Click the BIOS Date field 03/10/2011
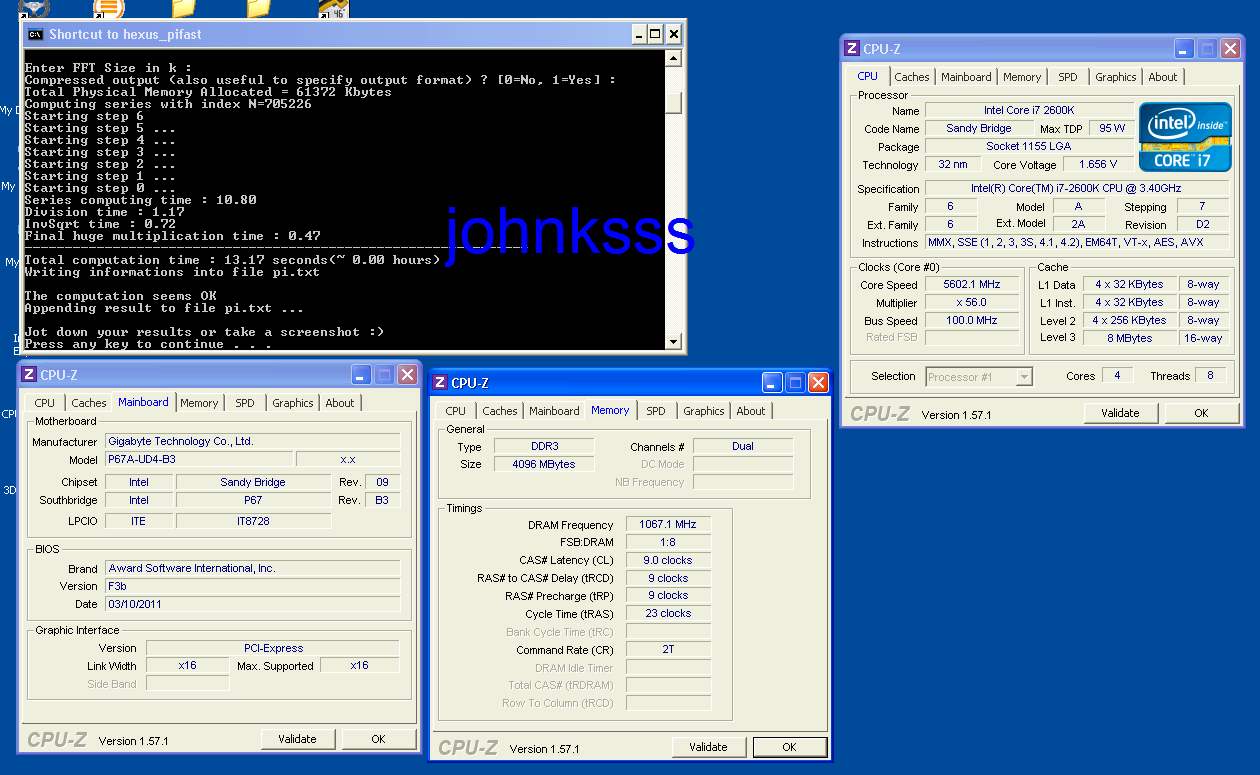The image size is (1260, 775). [252, 604]
